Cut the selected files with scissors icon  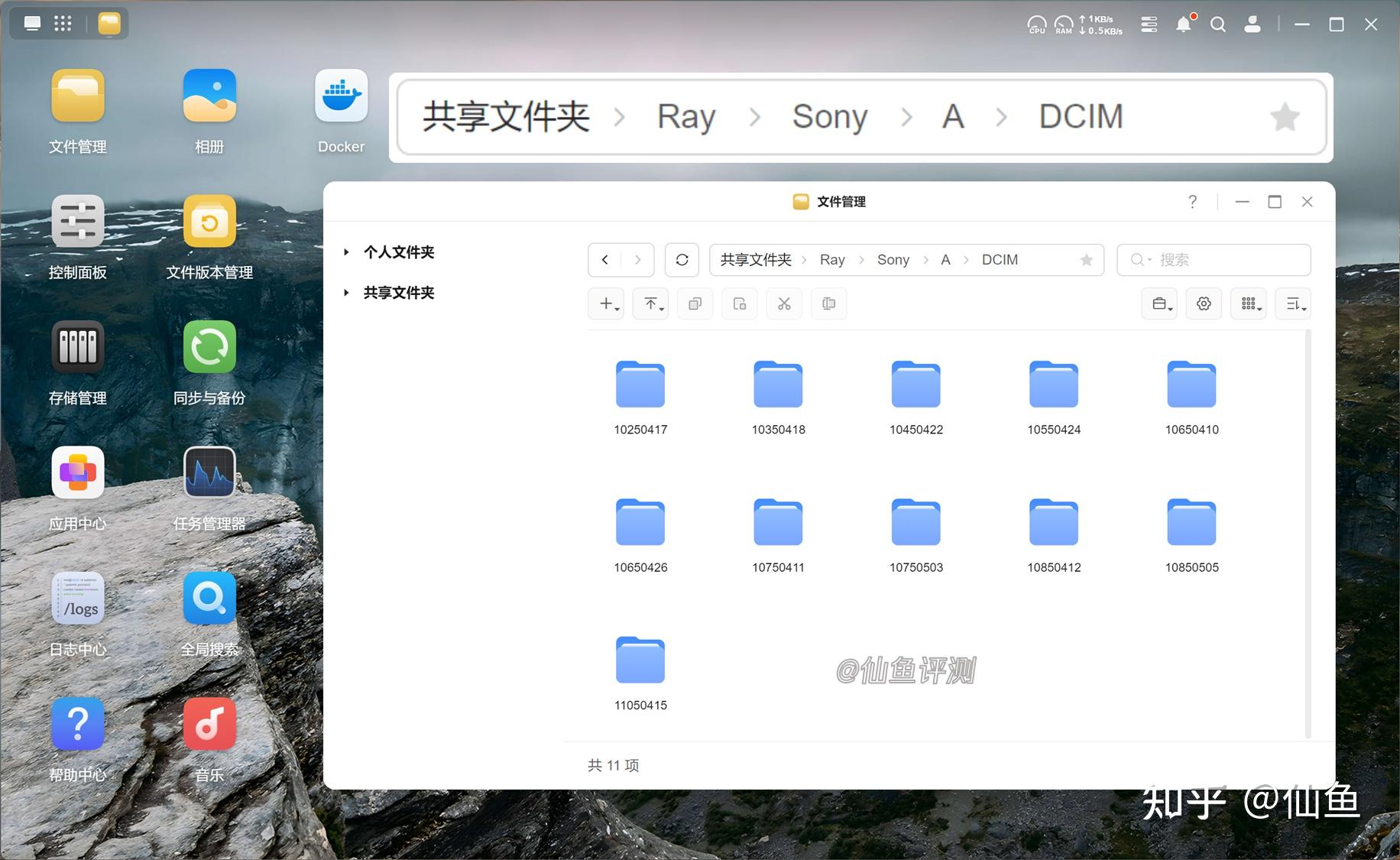click(784, 303)
